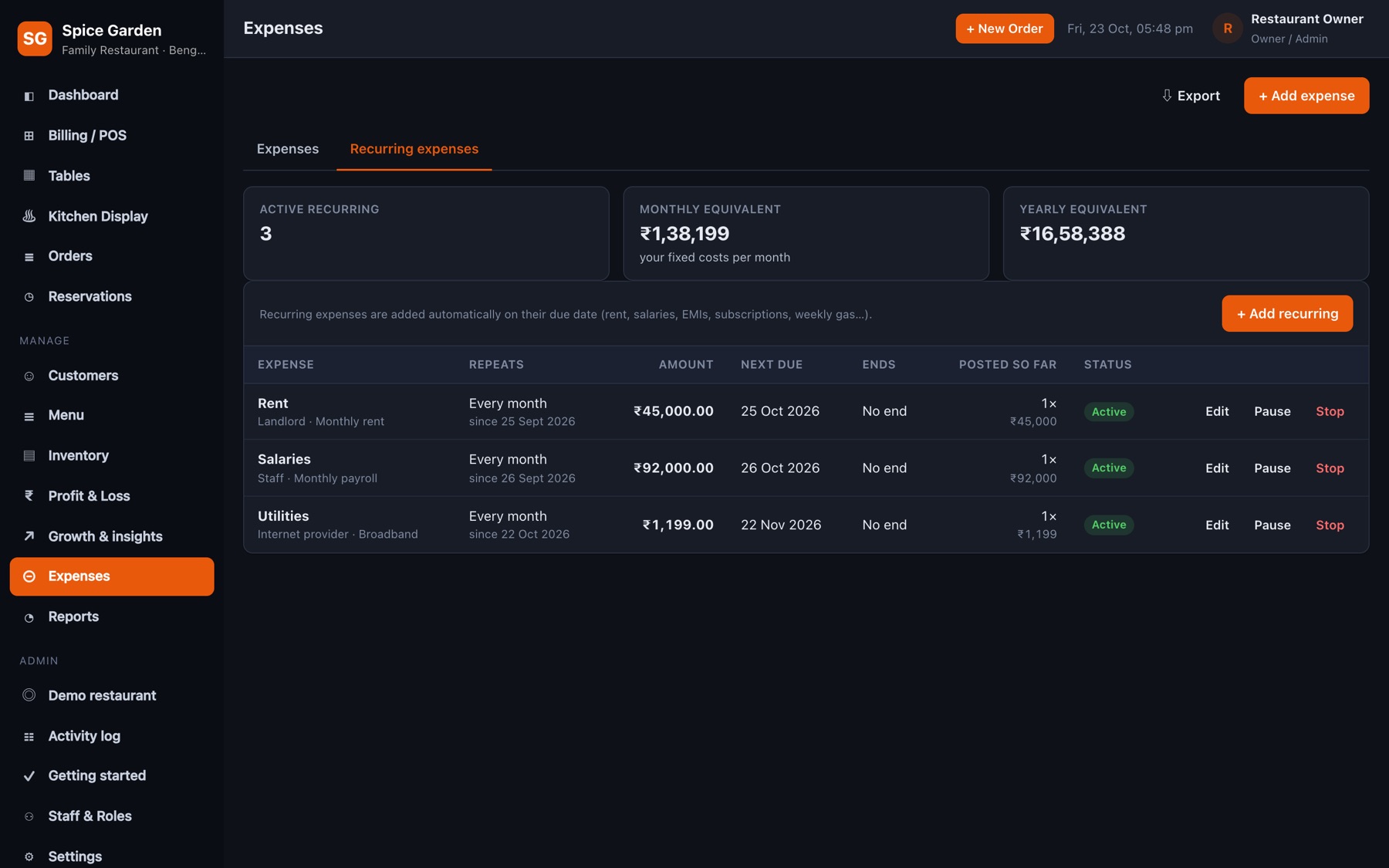Click the Yearly Equivalent ₹16,58,388 value

(x=1073, y=234)
